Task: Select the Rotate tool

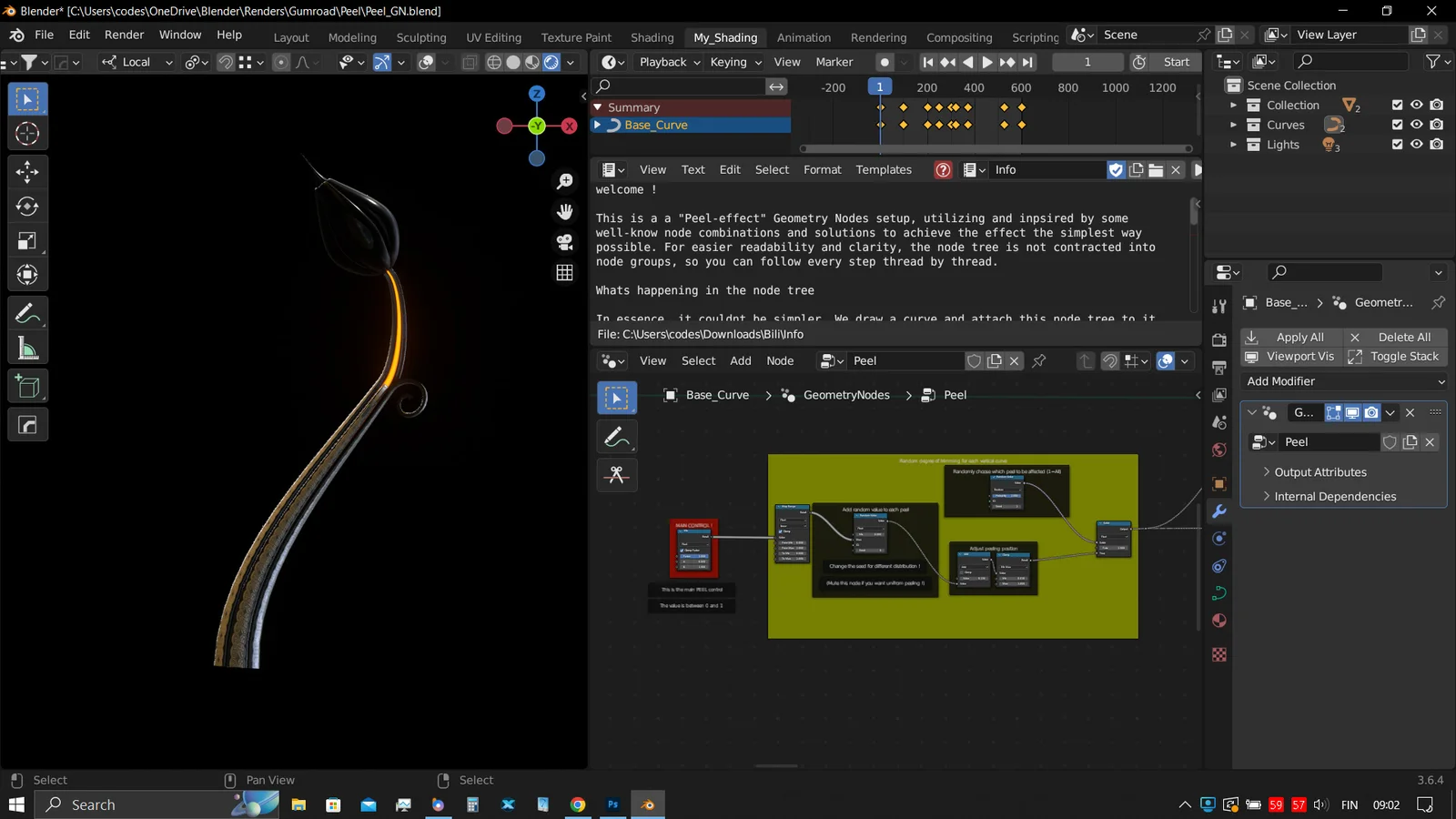Action: (x=28, y=206)
